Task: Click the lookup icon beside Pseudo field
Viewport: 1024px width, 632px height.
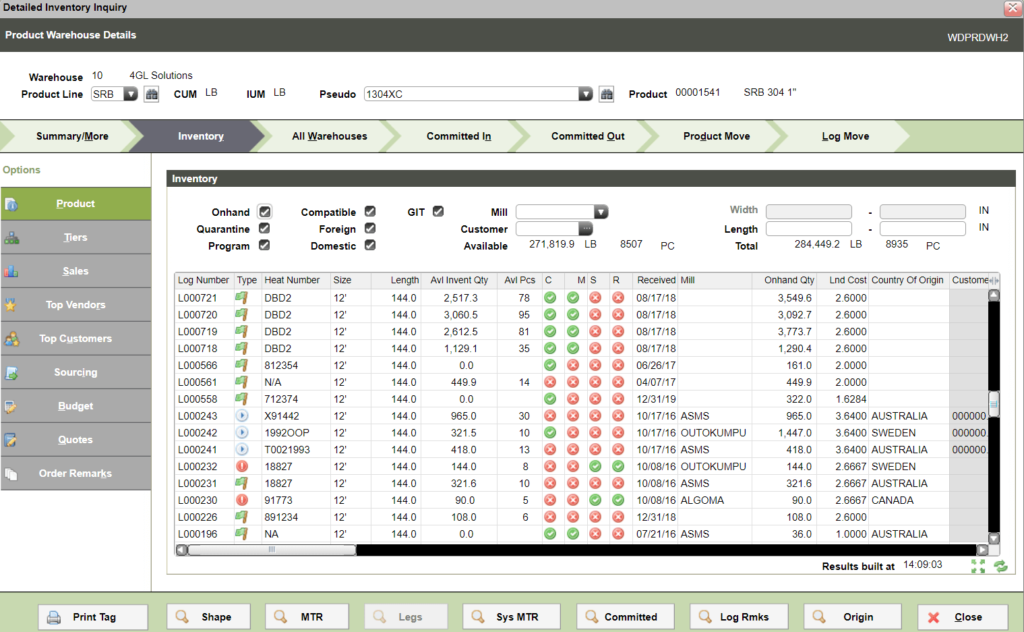Action: 606,94
